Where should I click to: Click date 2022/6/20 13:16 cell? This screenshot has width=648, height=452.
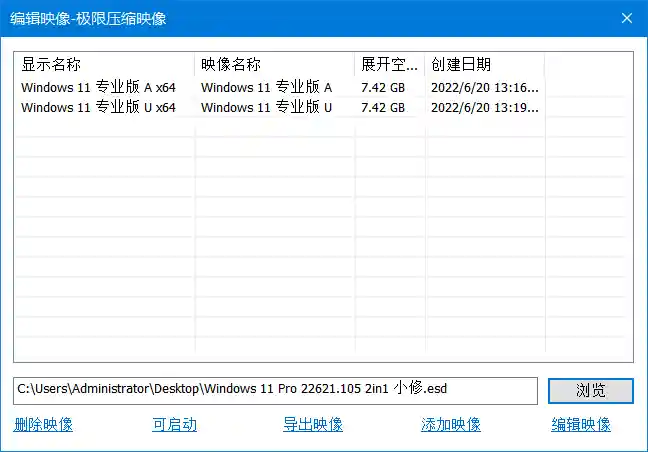pos(485,88)
